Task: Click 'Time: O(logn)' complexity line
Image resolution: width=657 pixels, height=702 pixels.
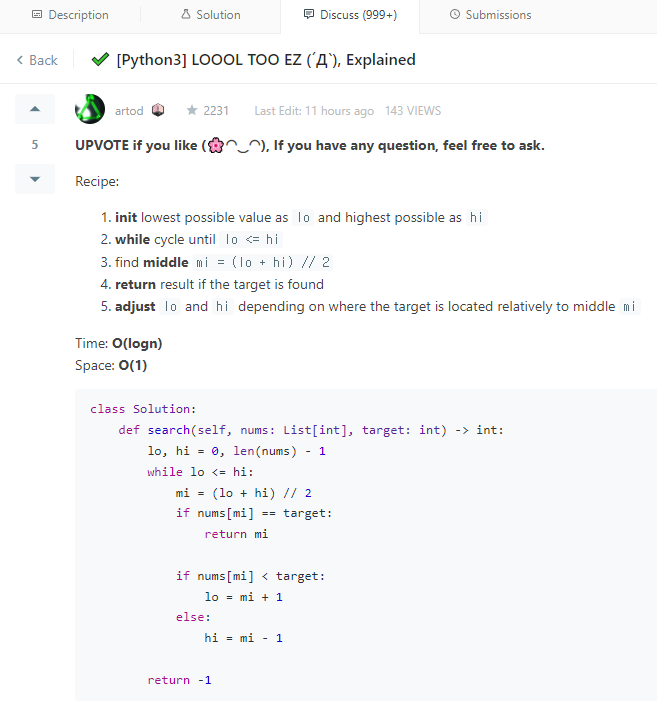Action: 119,343
